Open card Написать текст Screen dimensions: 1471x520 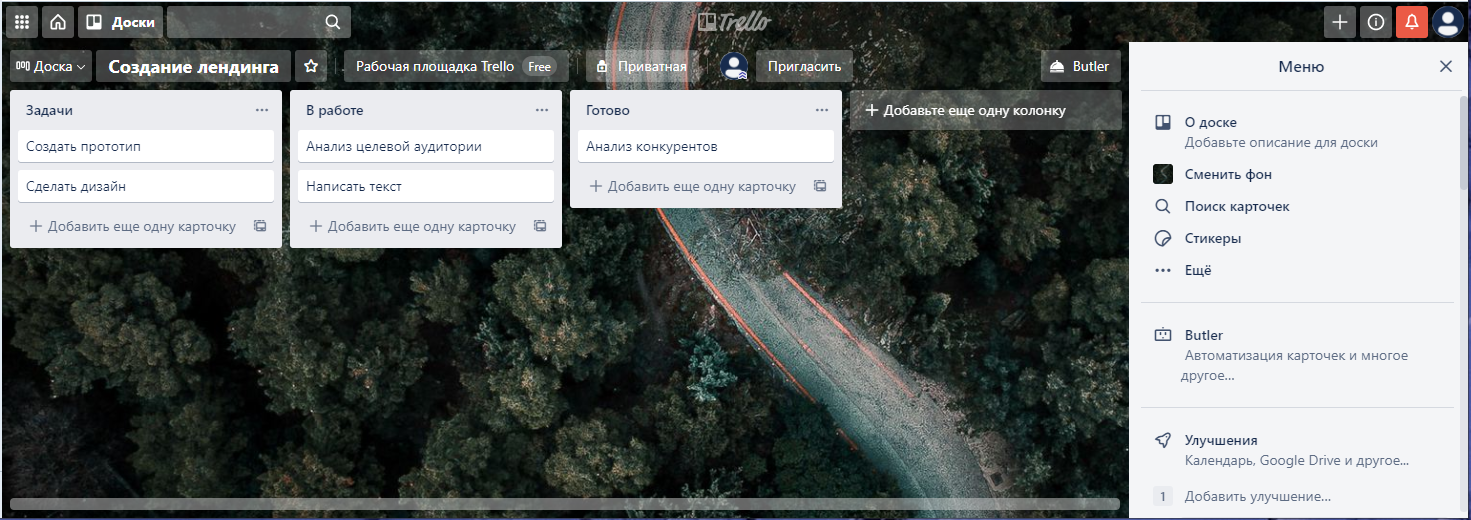coord(426,186)
